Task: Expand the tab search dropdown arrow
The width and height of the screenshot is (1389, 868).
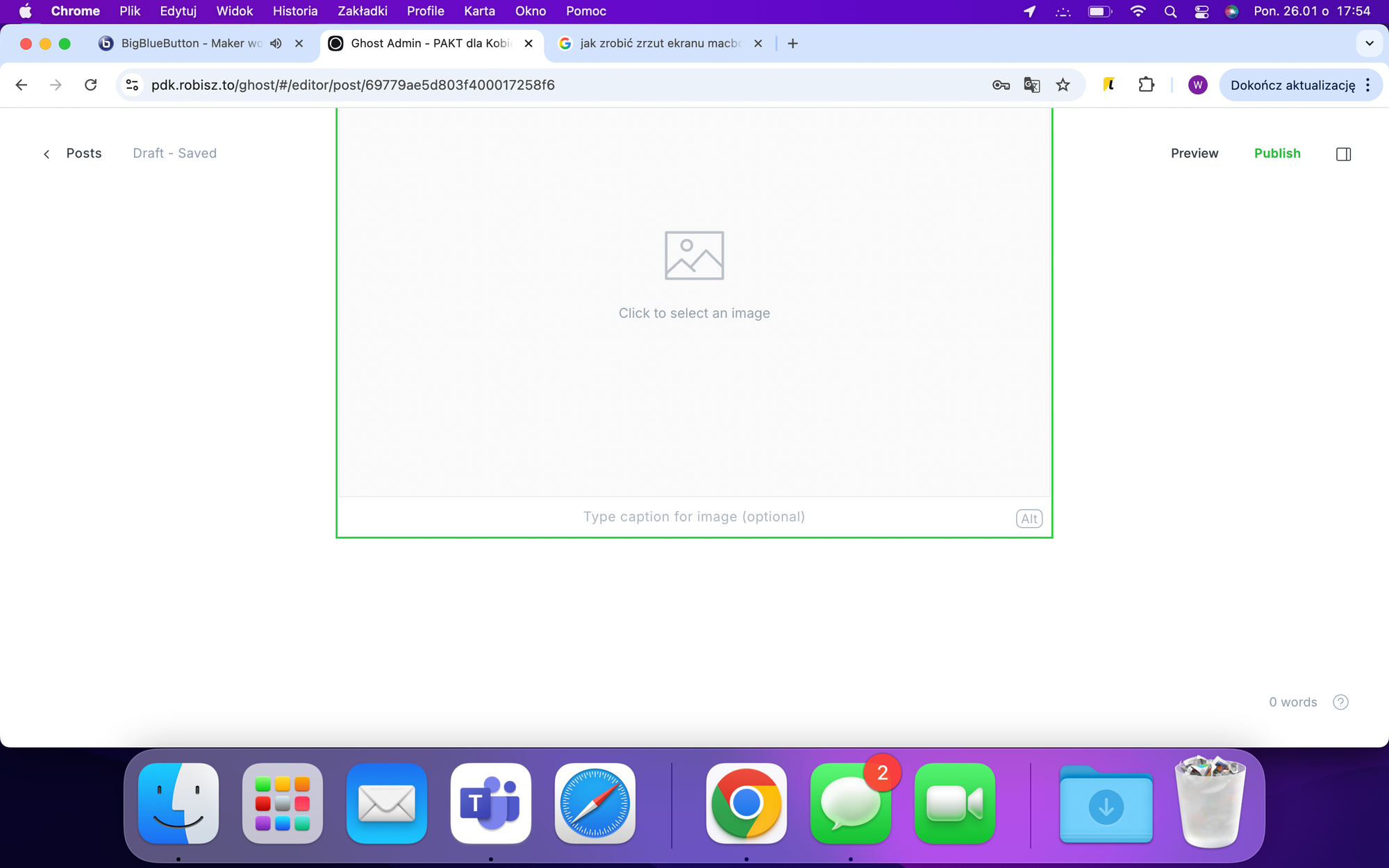Action: pos(1369,43)
